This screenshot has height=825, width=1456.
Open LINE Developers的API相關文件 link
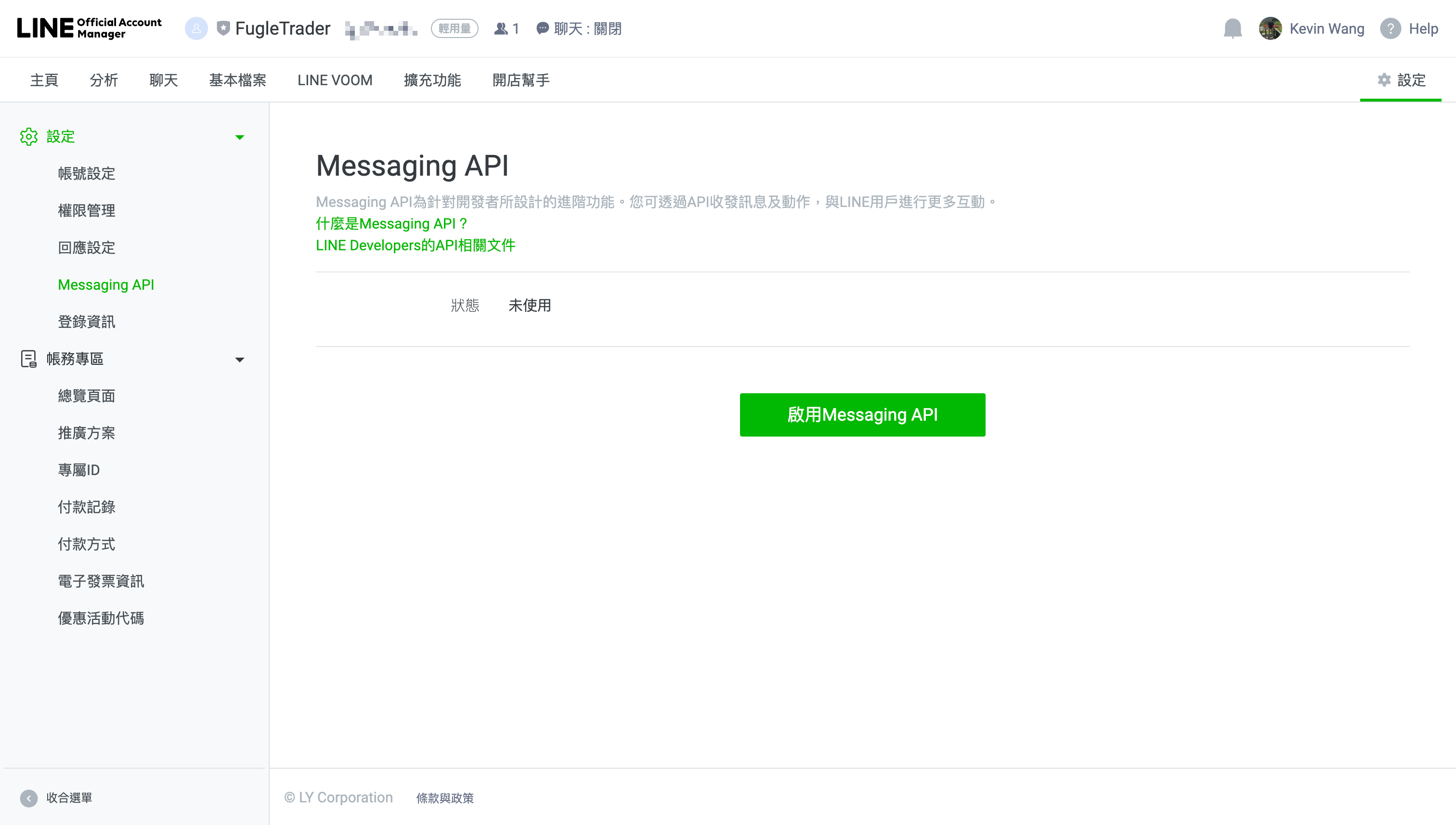click(416, 245)
